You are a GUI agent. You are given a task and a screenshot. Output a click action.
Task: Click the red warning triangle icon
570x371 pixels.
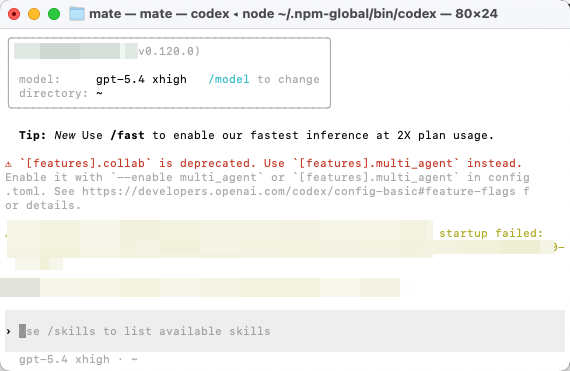tap(8, 164)
